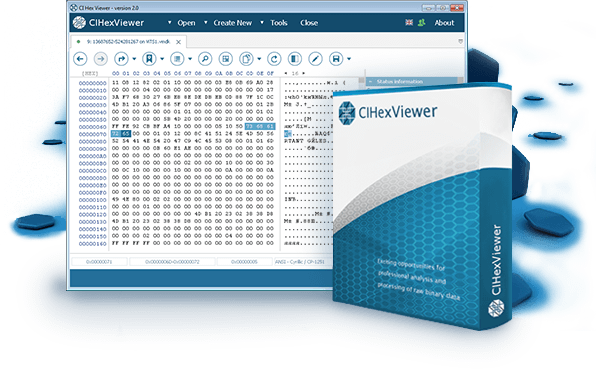Viewport: 596px width, 369px height.
Task: Increase bytes per row with the arrow right of 16
Action: [303, 73]
